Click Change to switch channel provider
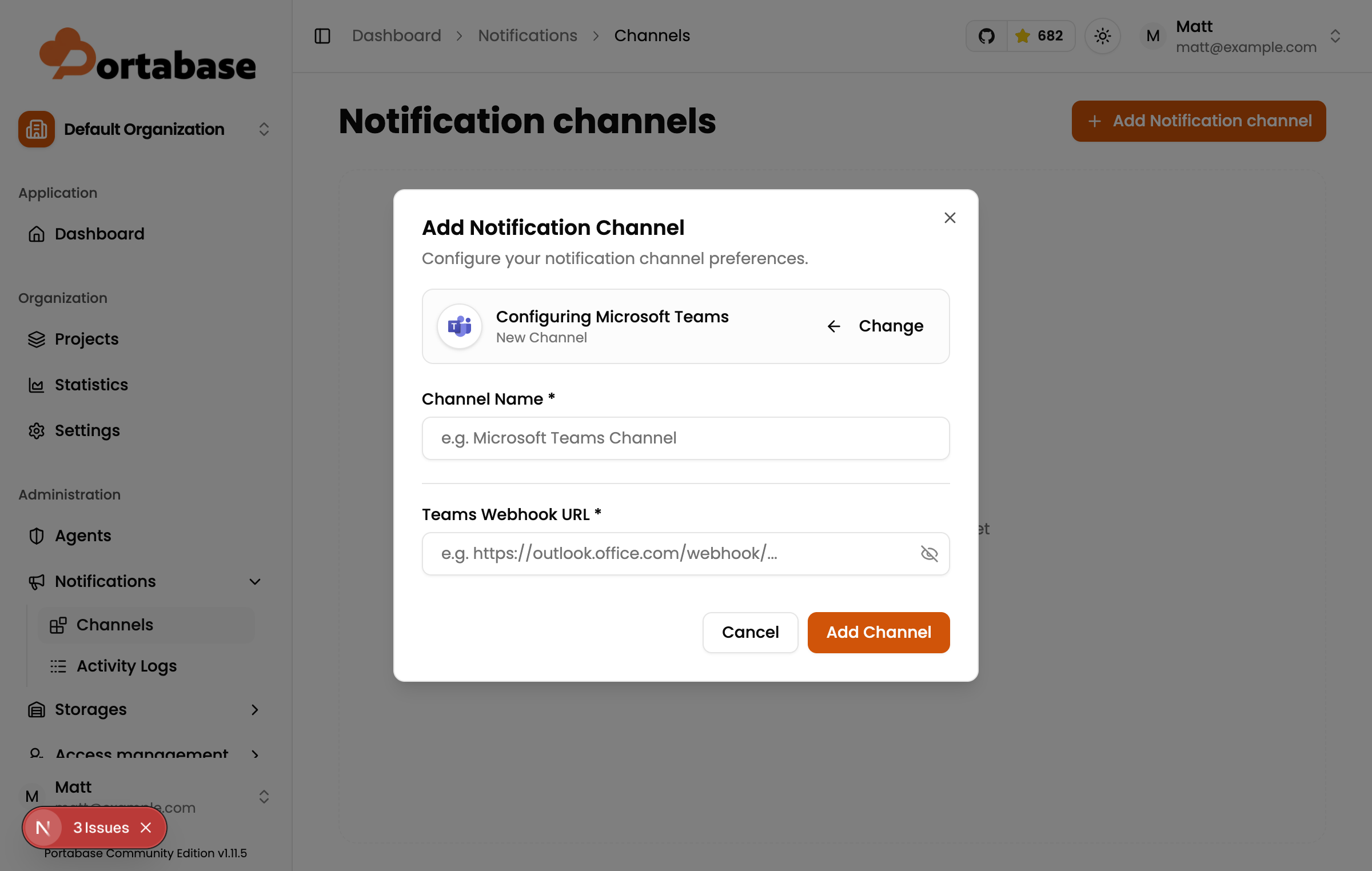 (x=875, y=326)
